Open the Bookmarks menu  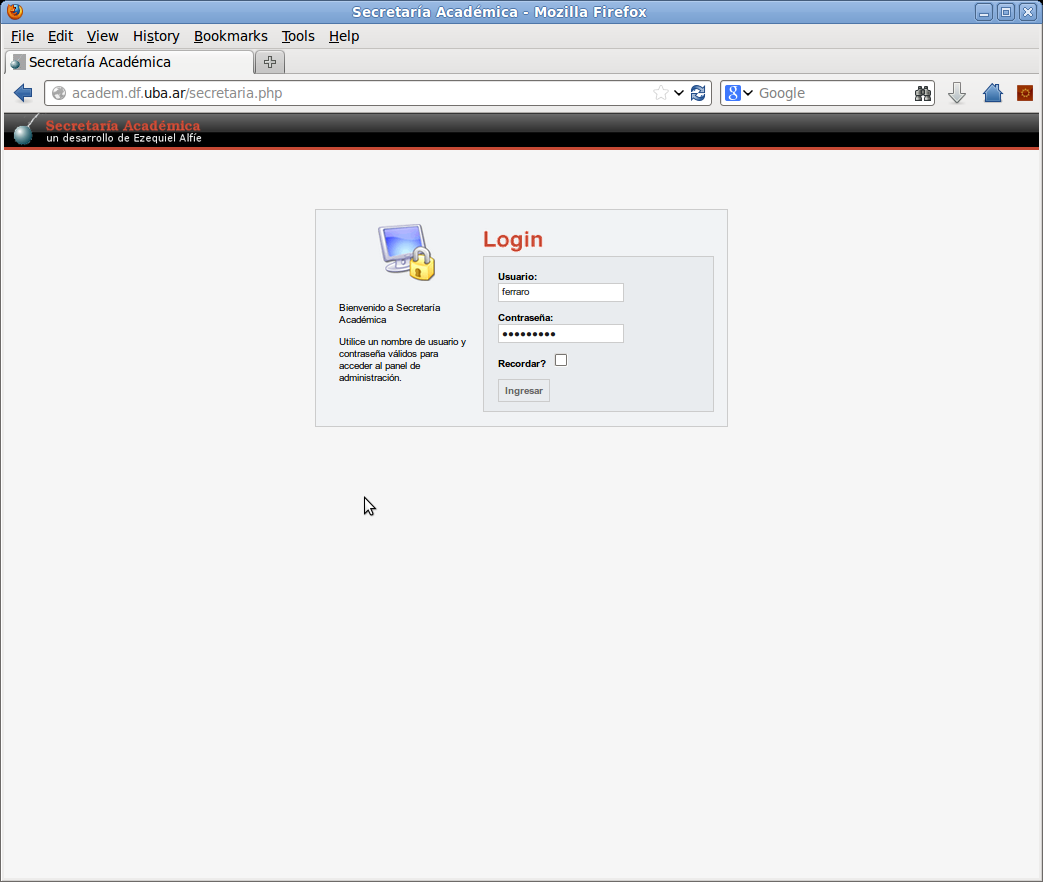[x=231, y=36]
